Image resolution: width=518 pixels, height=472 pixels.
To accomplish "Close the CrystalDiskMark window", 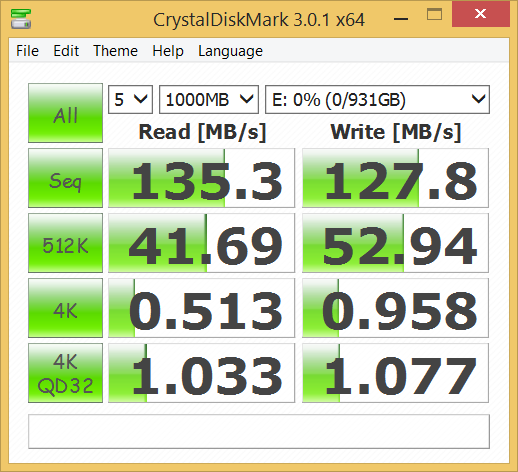I will tap(480, 14).
